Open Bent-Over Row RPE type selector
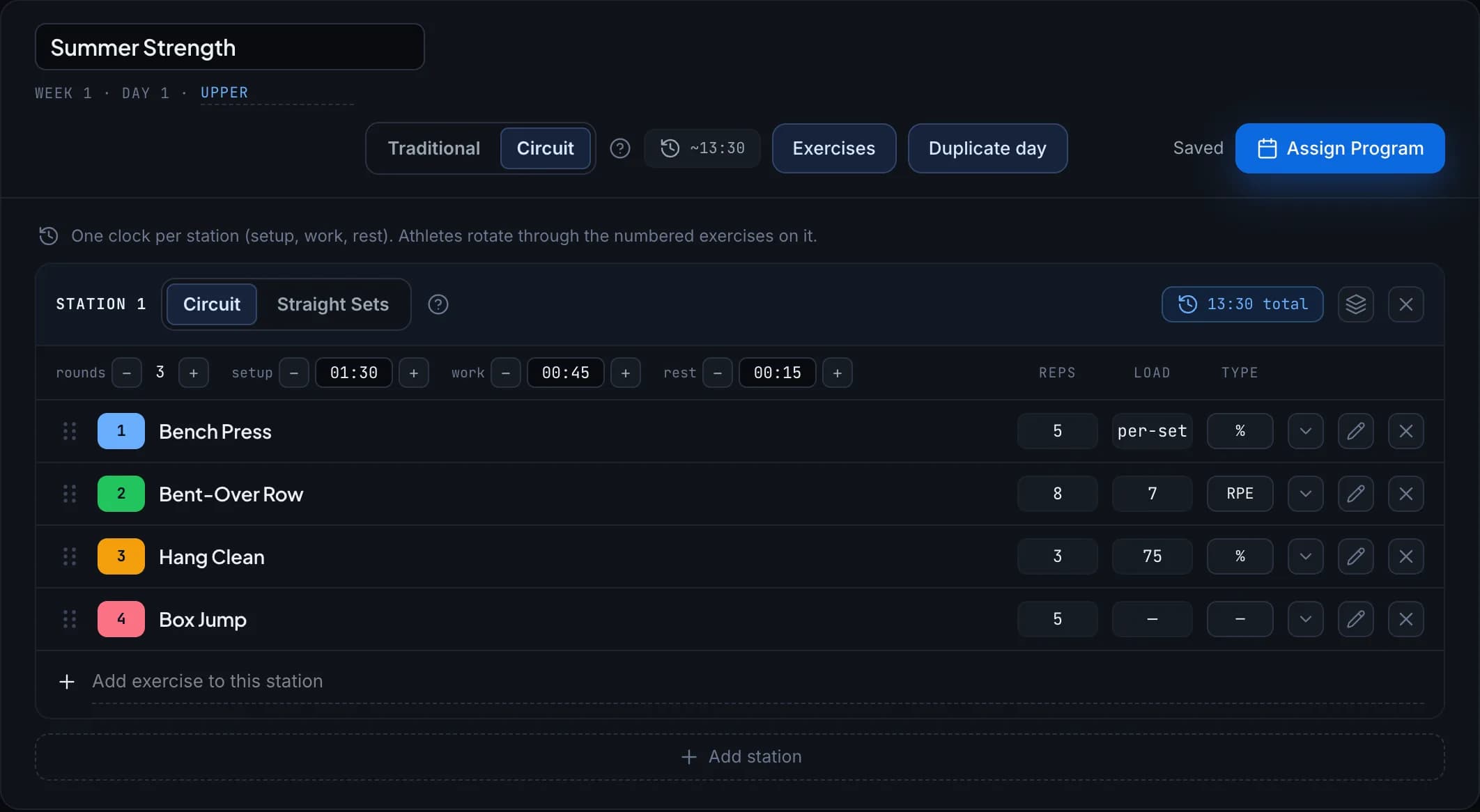The width and height of the screenshot is (1480, 812). click(x=1240, y=494)
